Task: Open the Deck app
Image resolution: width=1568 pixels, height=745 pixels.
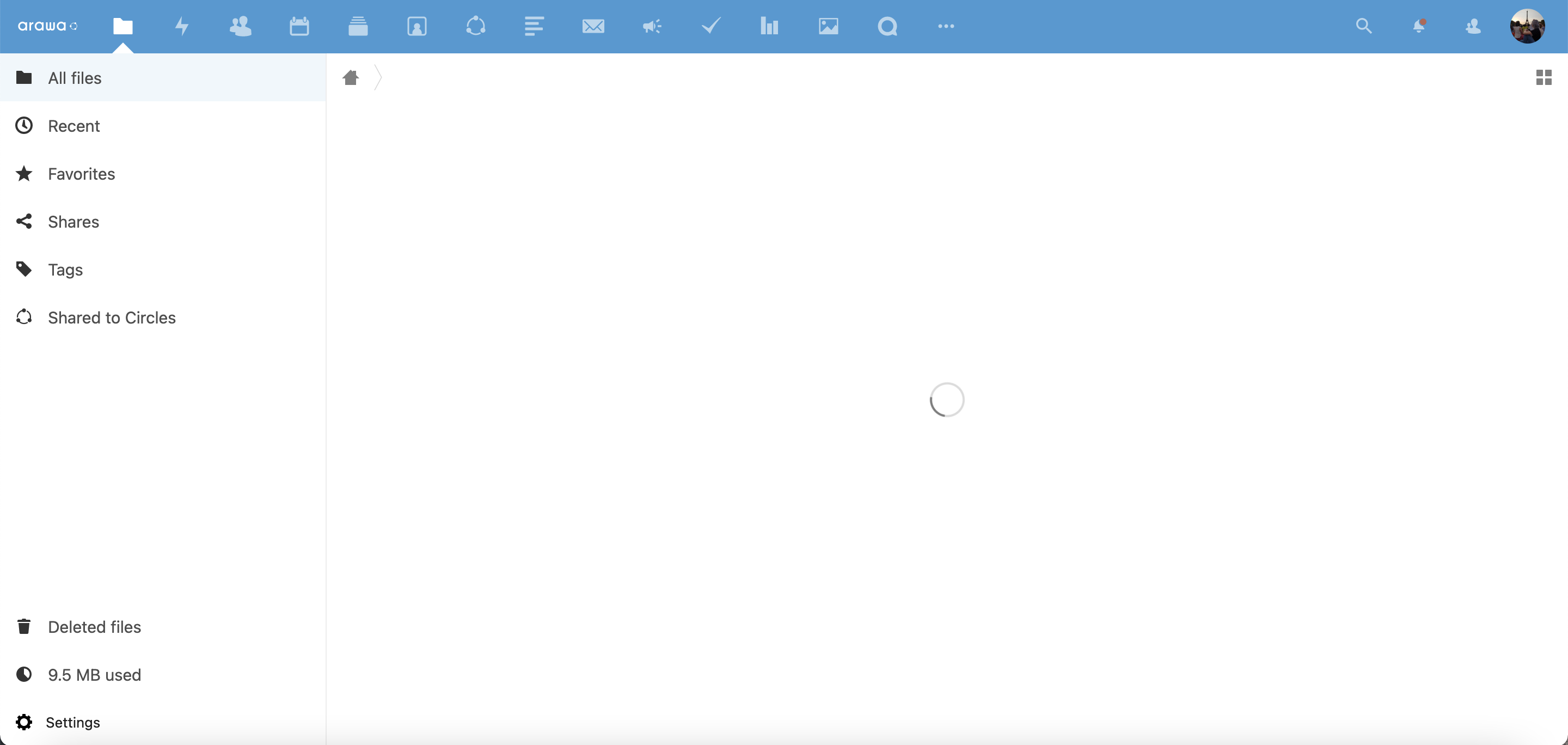Action: point(358,26)
